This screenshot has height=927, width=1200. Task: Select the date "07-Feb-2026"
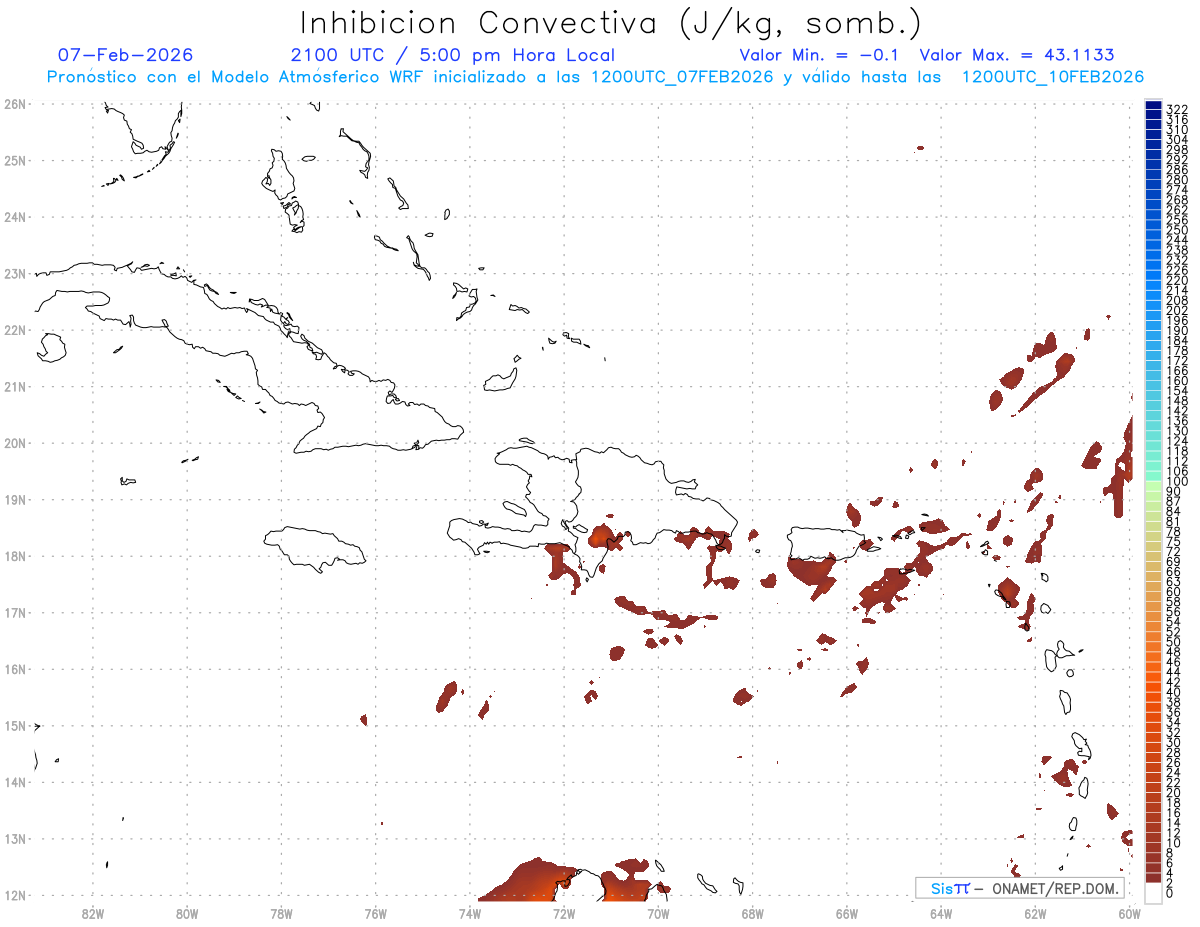125,55
